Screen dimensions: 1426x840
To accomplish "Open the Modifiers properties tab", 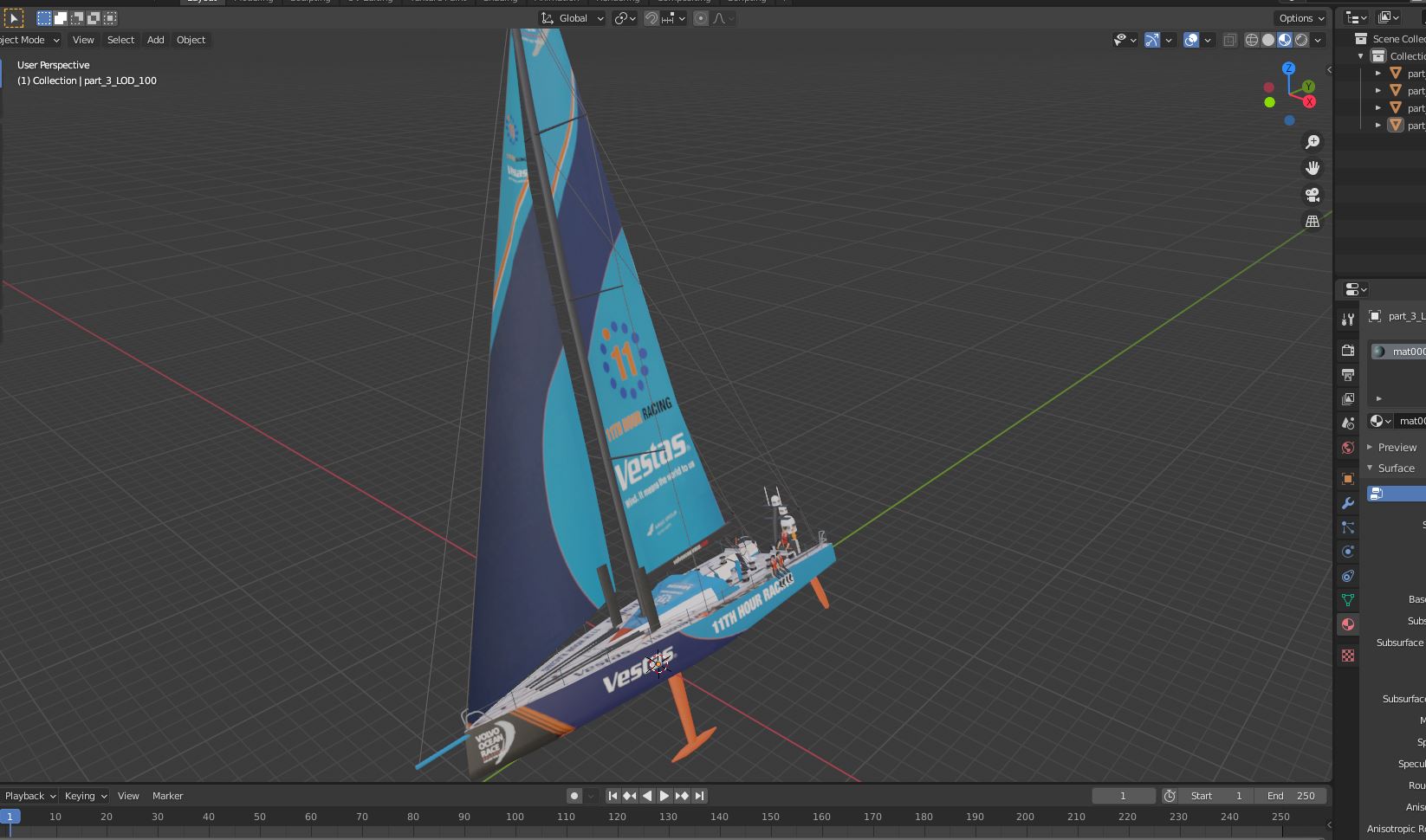I will [x=1348, y=503].
